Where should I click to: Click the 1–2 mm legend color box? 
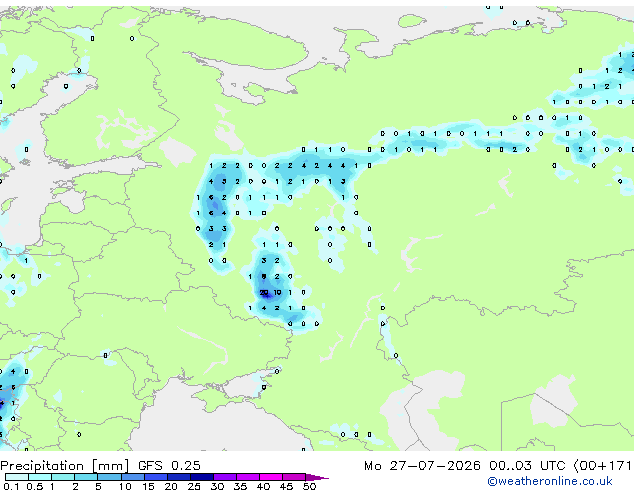63,477
